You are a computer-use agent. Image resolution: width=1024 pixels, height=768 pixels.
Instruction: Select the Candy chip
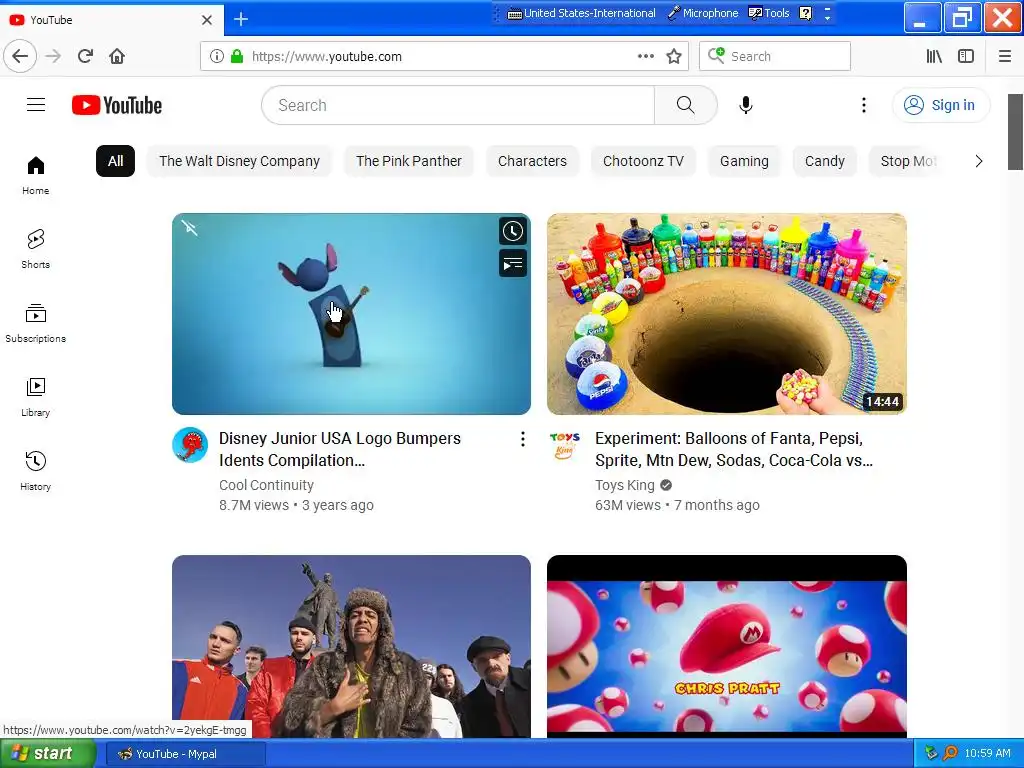pos(824,161)
